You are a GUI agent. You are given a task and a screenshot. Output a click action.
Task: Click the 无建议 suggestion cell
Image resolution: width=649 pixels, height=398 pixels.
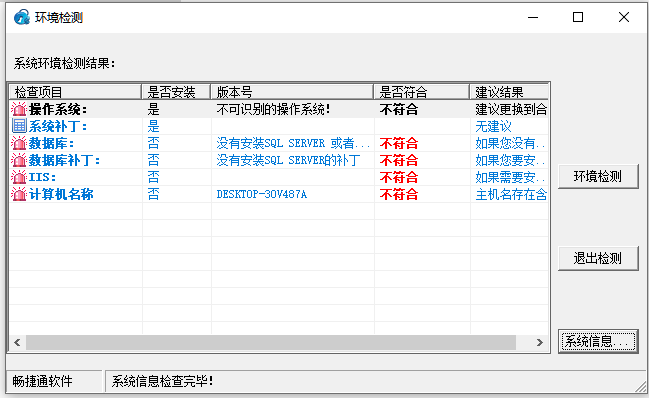tap(493, 126)
